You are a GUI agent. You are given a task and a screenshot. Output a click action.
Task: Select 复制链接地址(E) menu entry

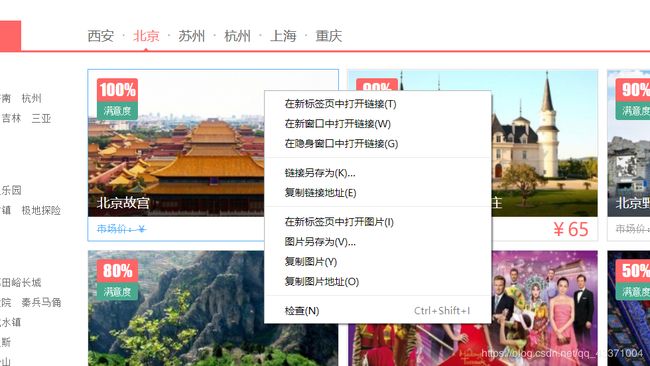(x=378, y=193)
